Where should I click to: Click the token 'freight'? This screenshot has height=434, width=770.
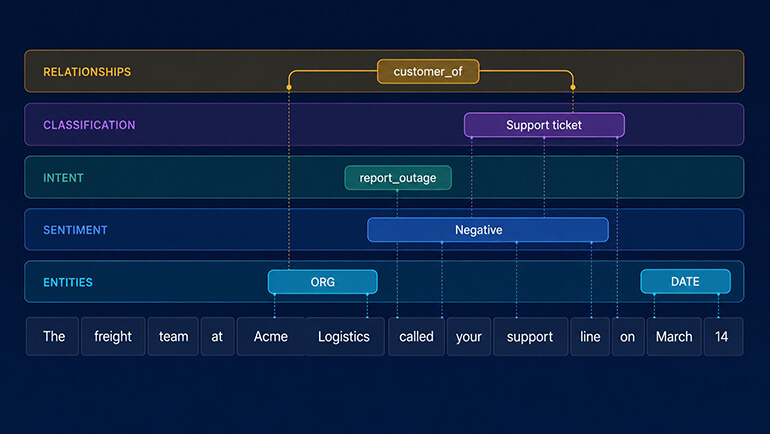coord(113,336)
